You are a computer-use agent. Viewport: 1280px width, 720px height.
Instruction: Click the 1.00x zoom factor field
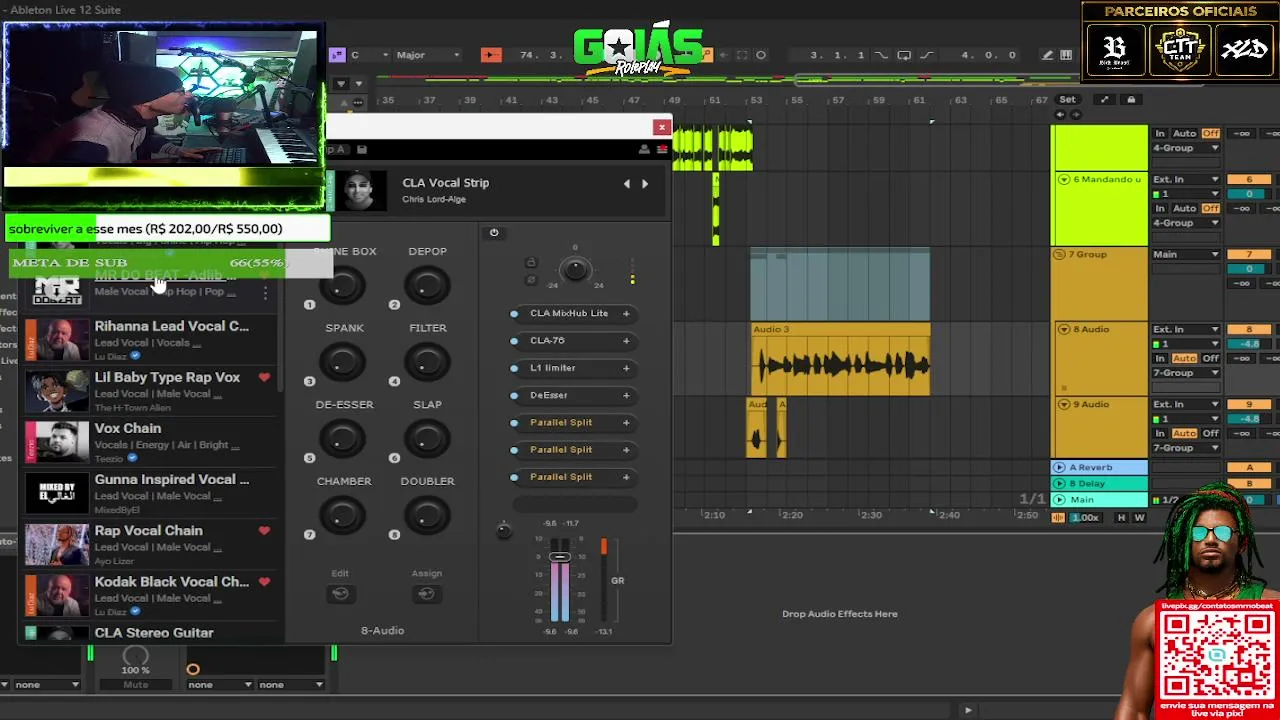point(1086,518)
